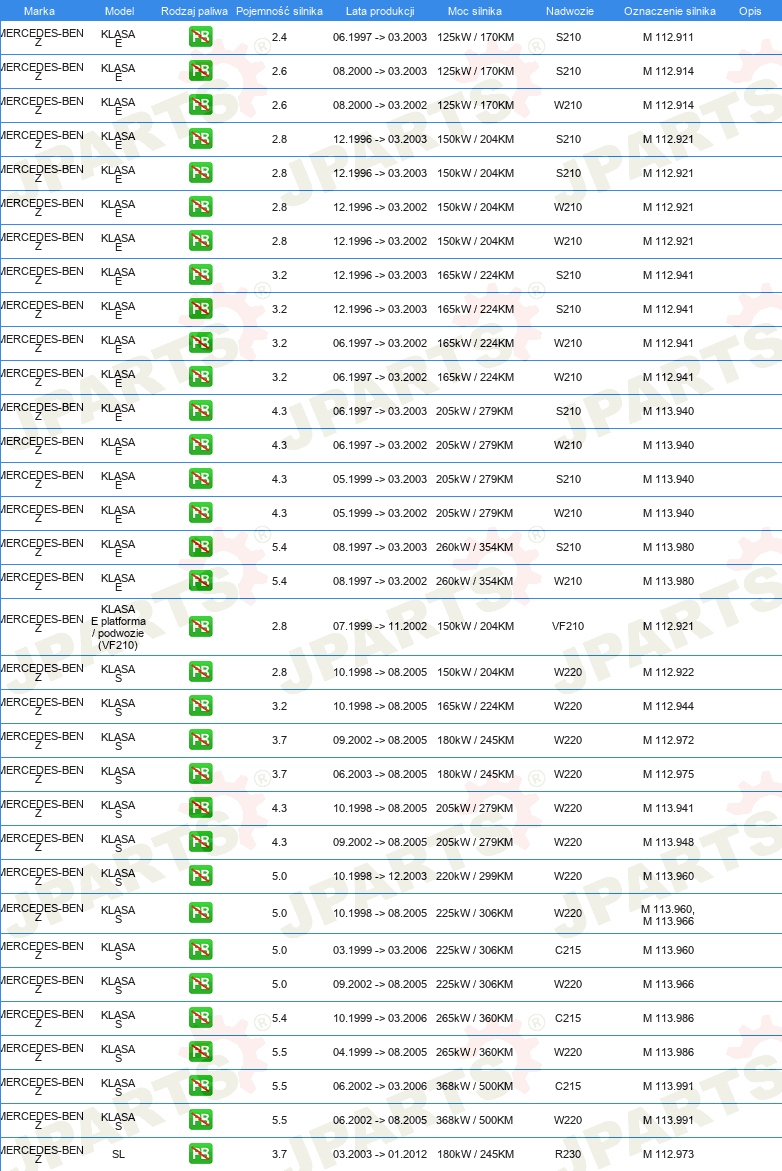The height and width of the screenshot is (1171, 782).
Task: Click fuel icon in 5.0 C215 M 113.960 row
Action: tap(200, 950)
